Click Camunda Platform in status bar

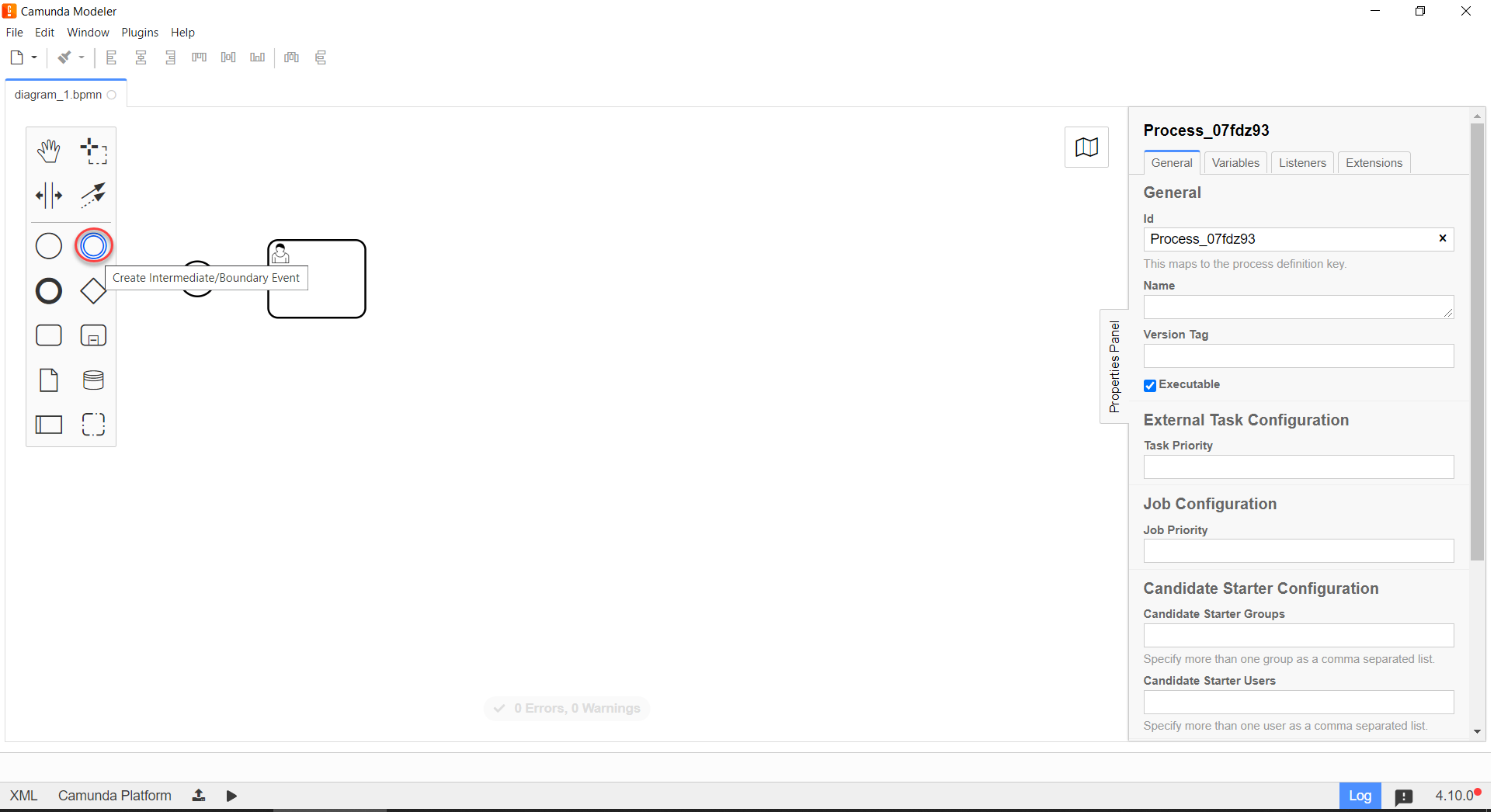point(115,796)
